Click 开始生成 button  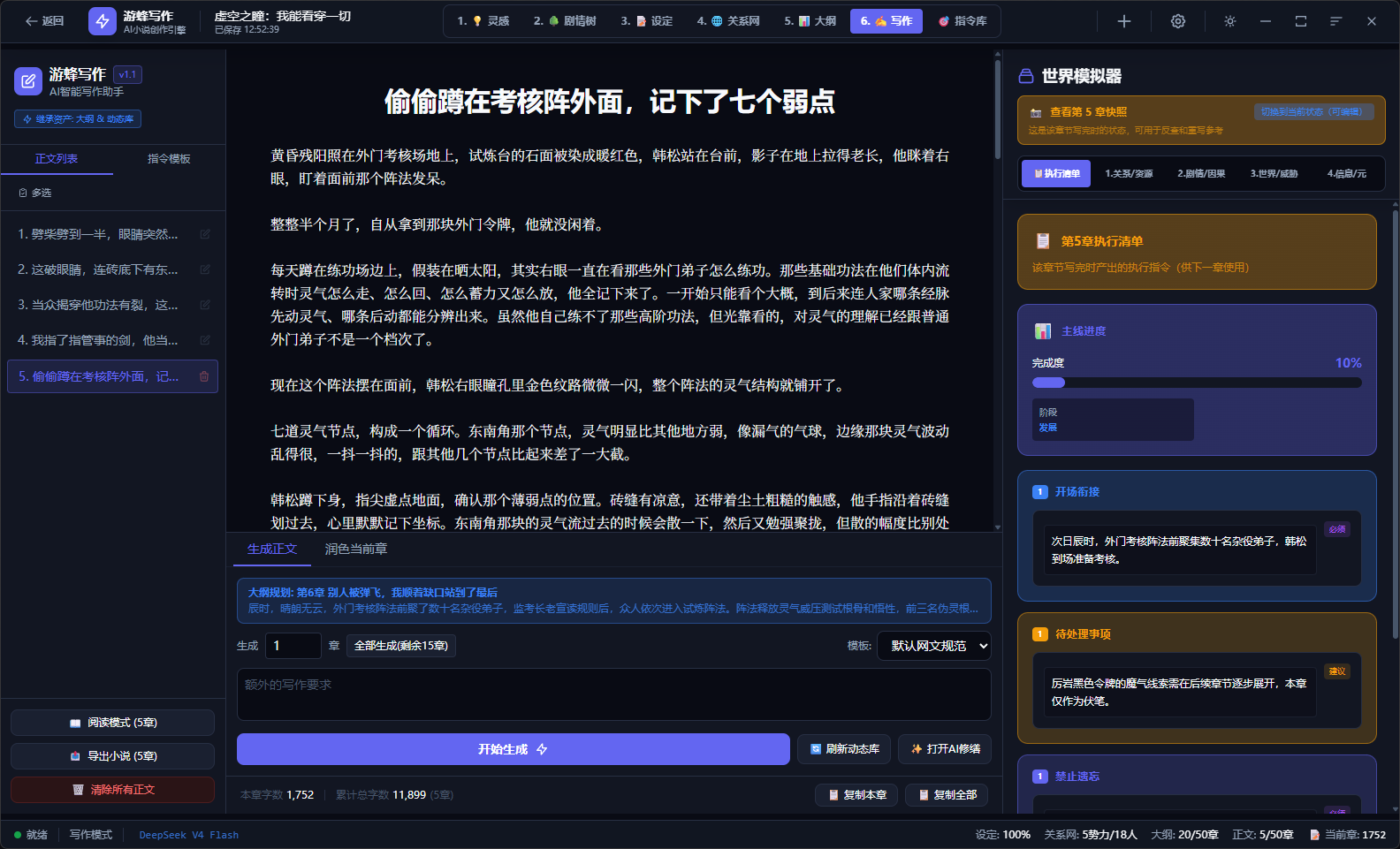click(x=514, y=749)
